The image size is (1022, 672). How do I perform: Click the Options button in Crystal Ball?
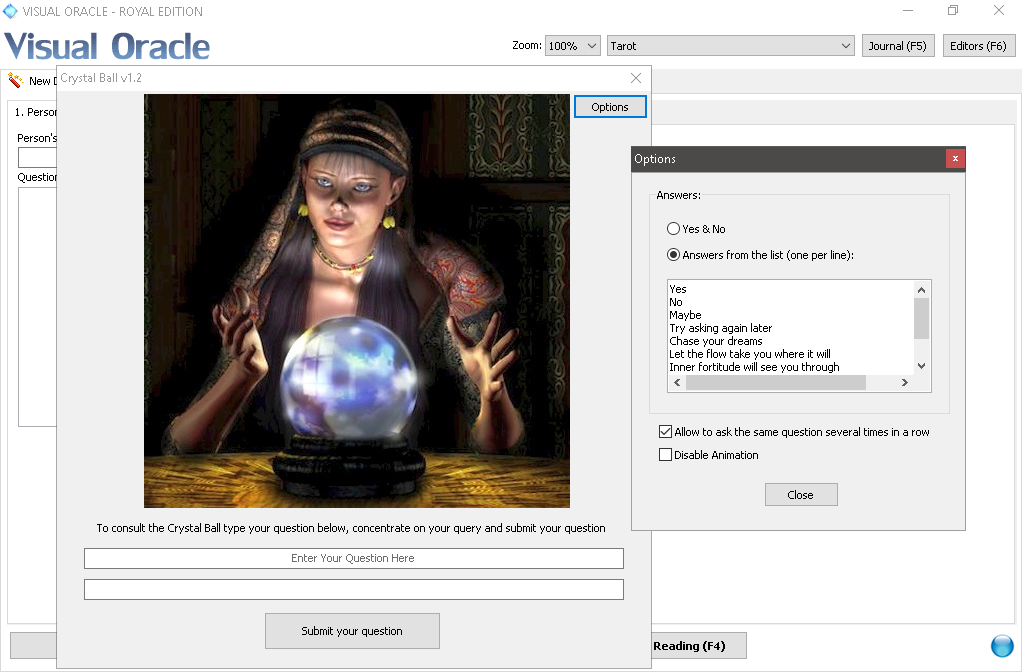610,107
